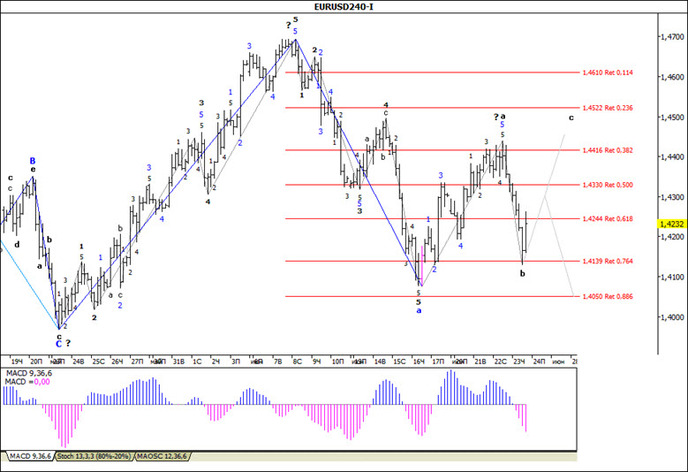The image size is (688, 472).
Task: Click the 16Ч date on time axis
Action: pyautogui.click(x=419, y=361)
